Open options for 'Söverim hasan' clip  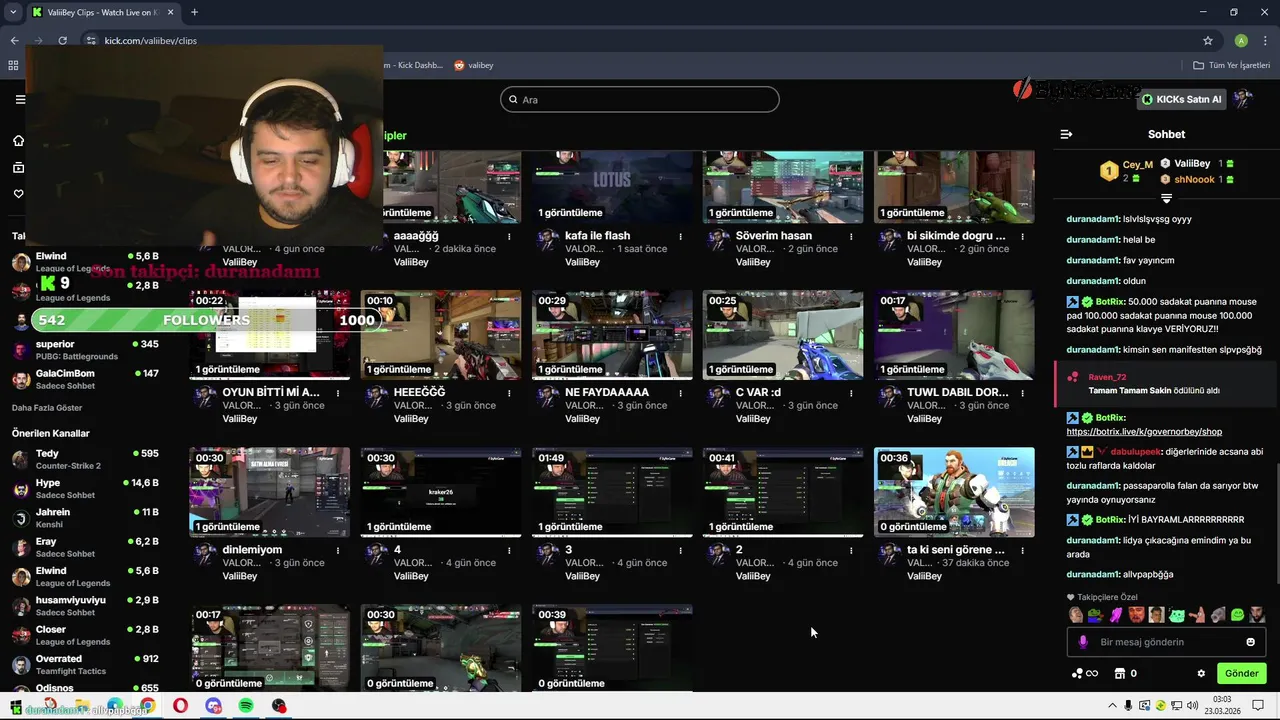click(851, 237)
